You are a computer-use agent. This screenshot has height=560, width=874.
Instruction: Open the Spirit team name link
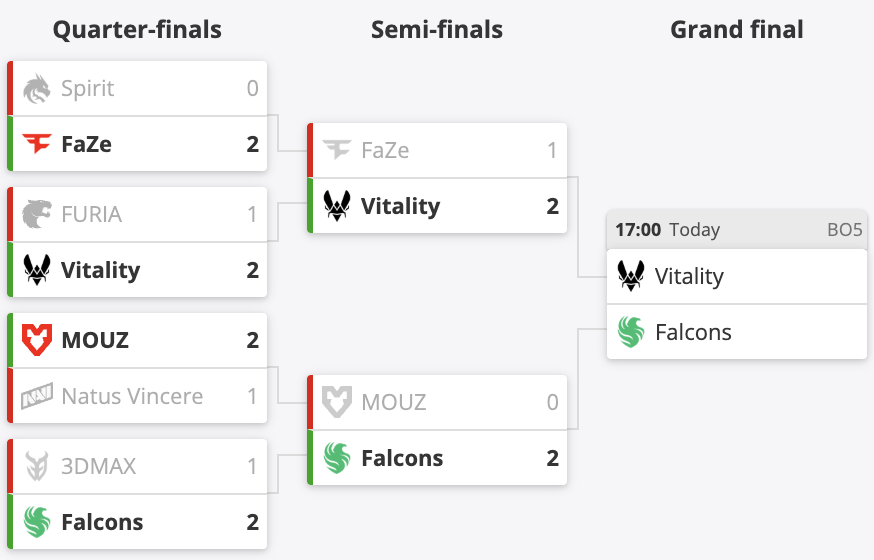[x=88, y=89]
